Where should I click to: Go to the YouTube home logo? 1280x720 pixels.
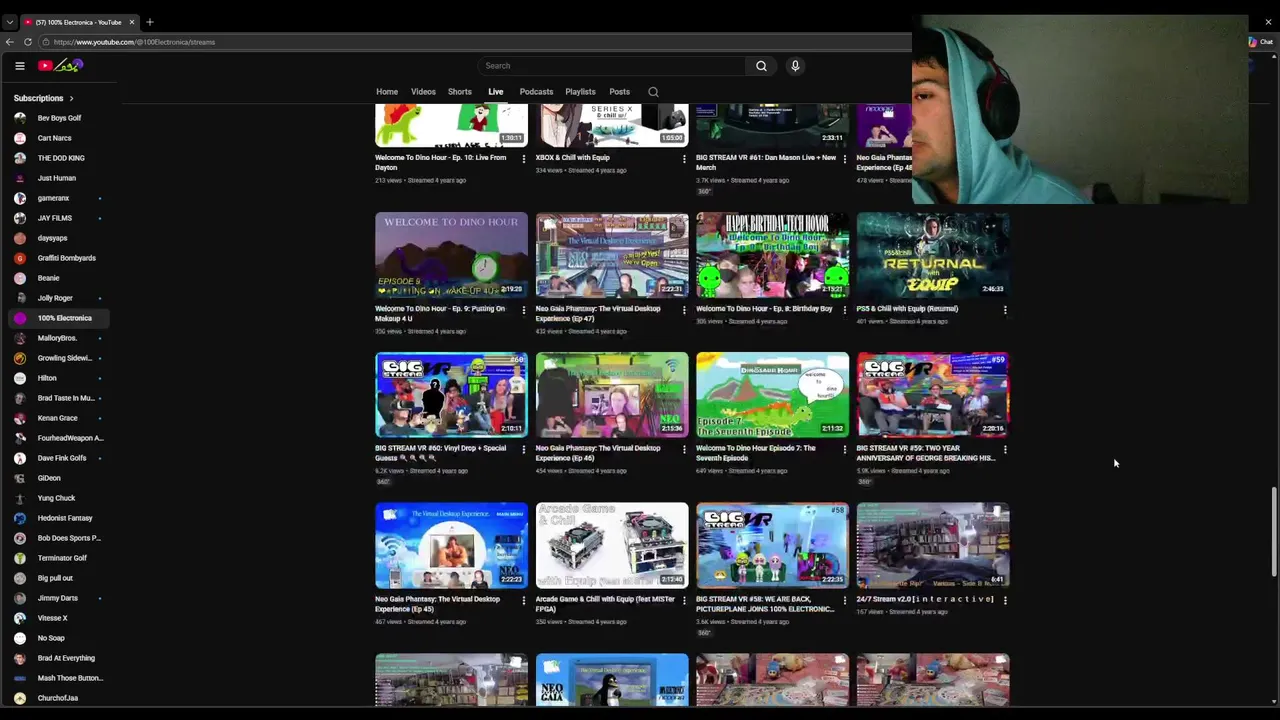coord(61,66)
